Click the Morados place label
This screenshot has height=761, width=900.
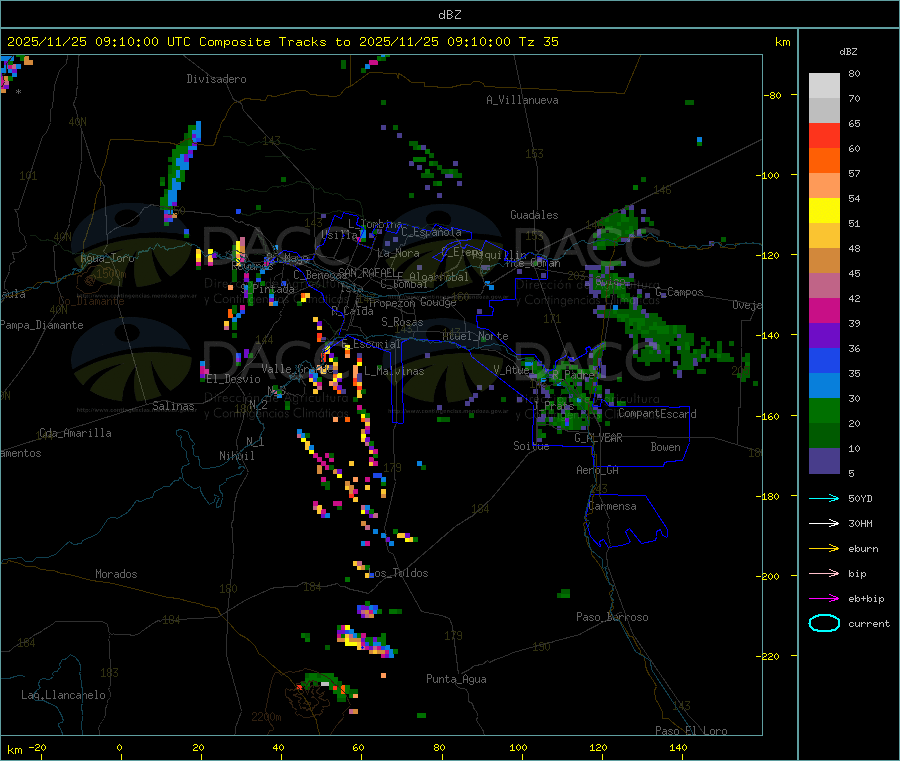[x=116, y=574]
